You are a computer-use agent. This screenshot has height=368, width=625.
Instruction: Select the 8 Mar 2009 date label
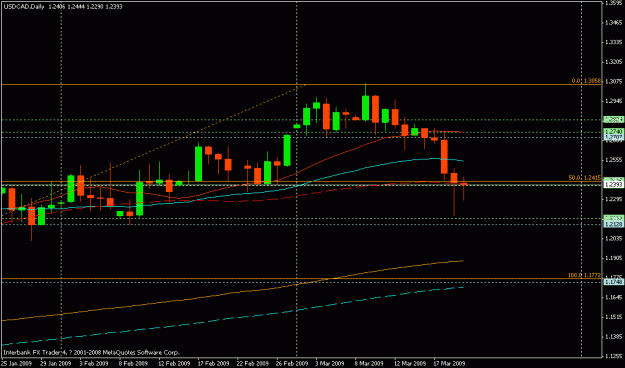[x=369, y=363]
